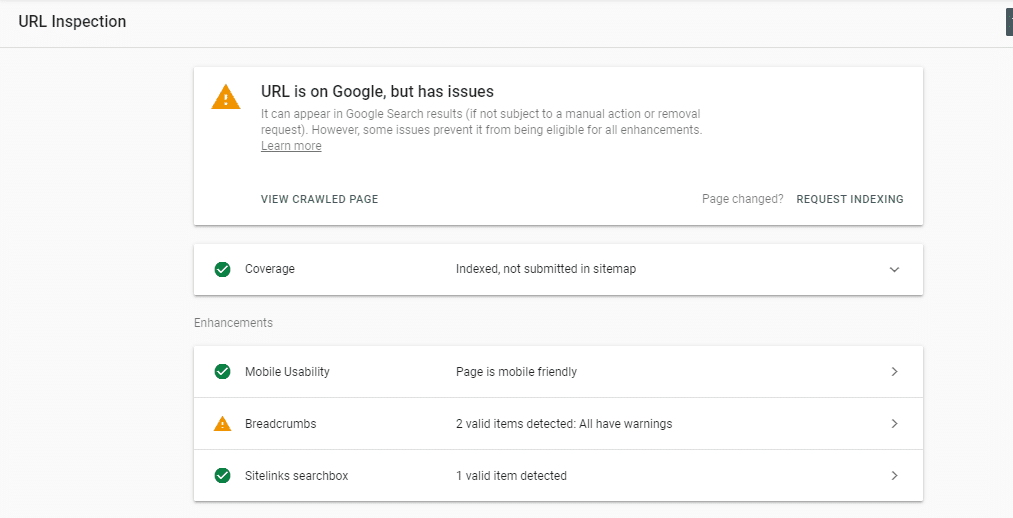The image size is (1013, 518).
Task: Click 'Page is mobile friendly' status text
Action: tap(516, 372)
